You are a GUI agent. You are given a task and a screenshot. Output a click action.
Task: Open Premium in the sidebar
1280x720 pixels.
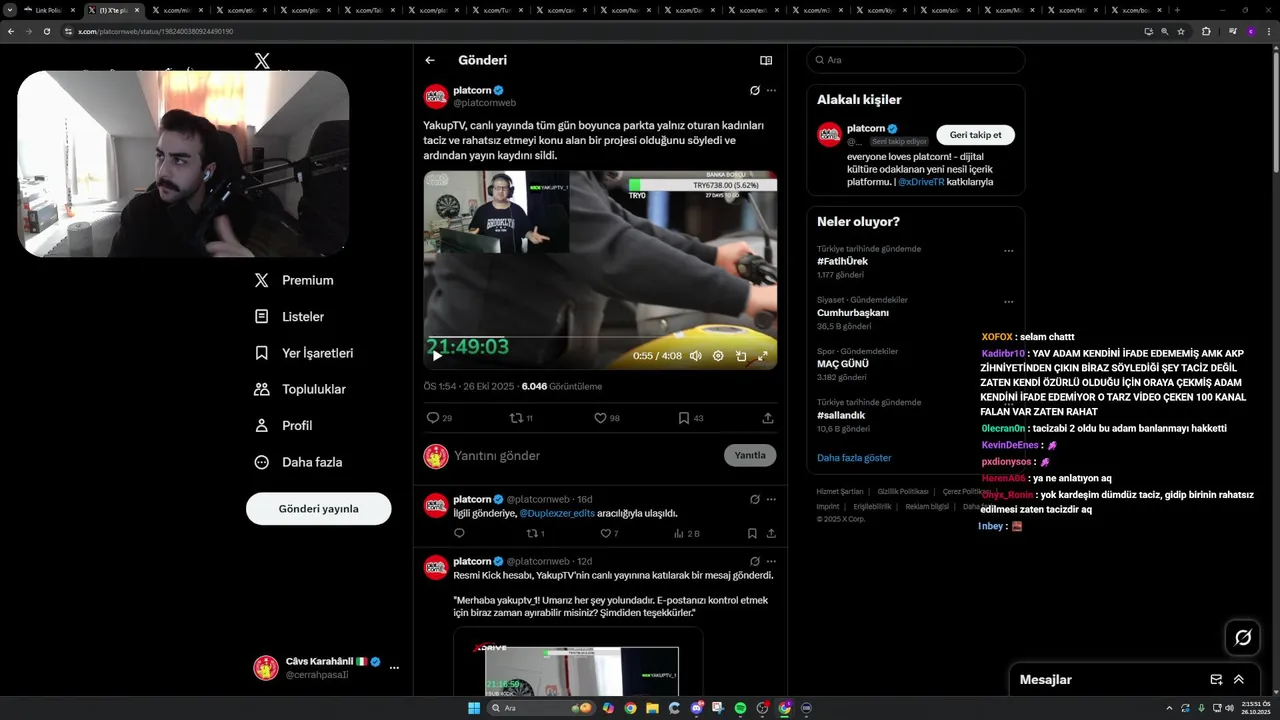[294, 281]
